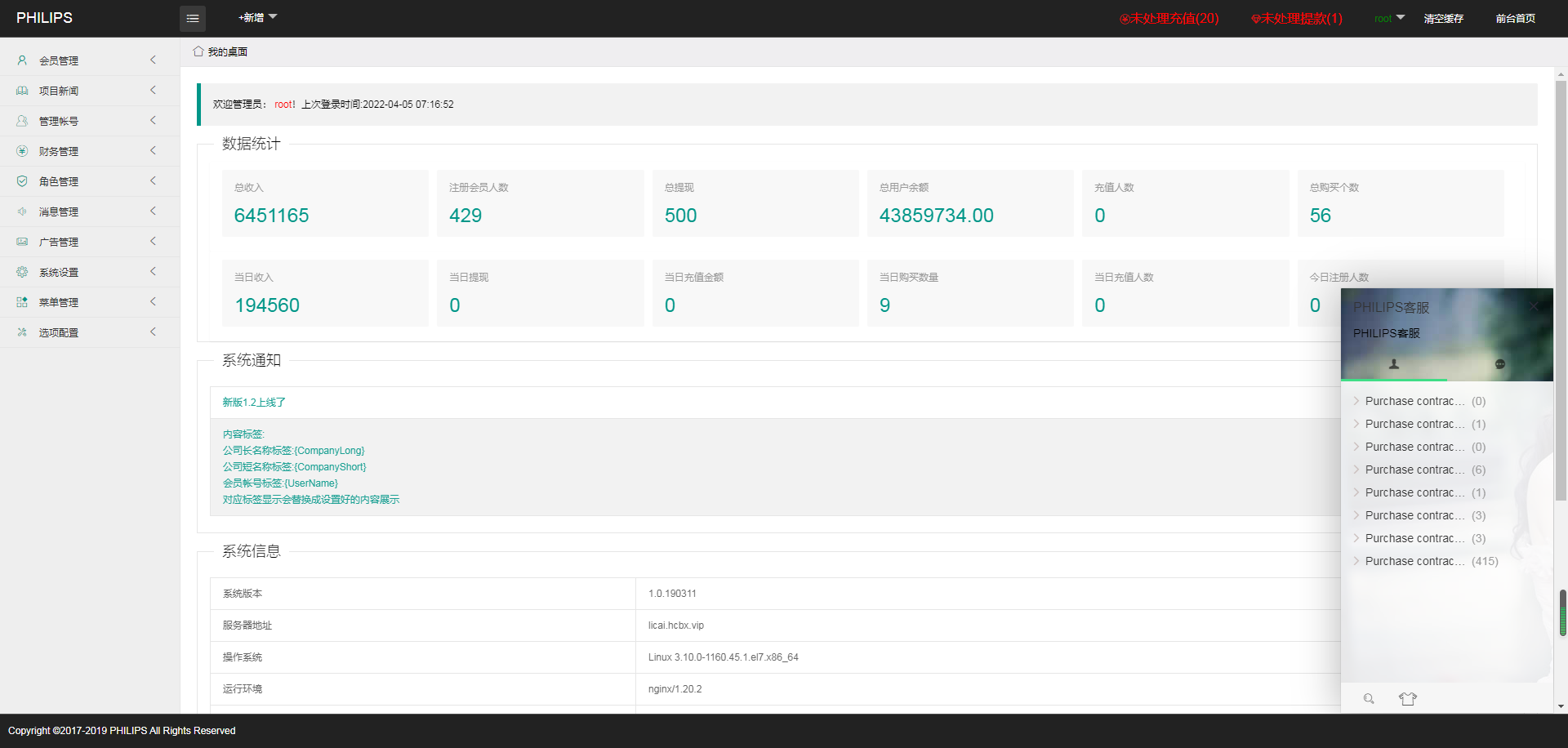Open the root user dropdown
Screen dimensions: 1568x748
point(1389,18)
